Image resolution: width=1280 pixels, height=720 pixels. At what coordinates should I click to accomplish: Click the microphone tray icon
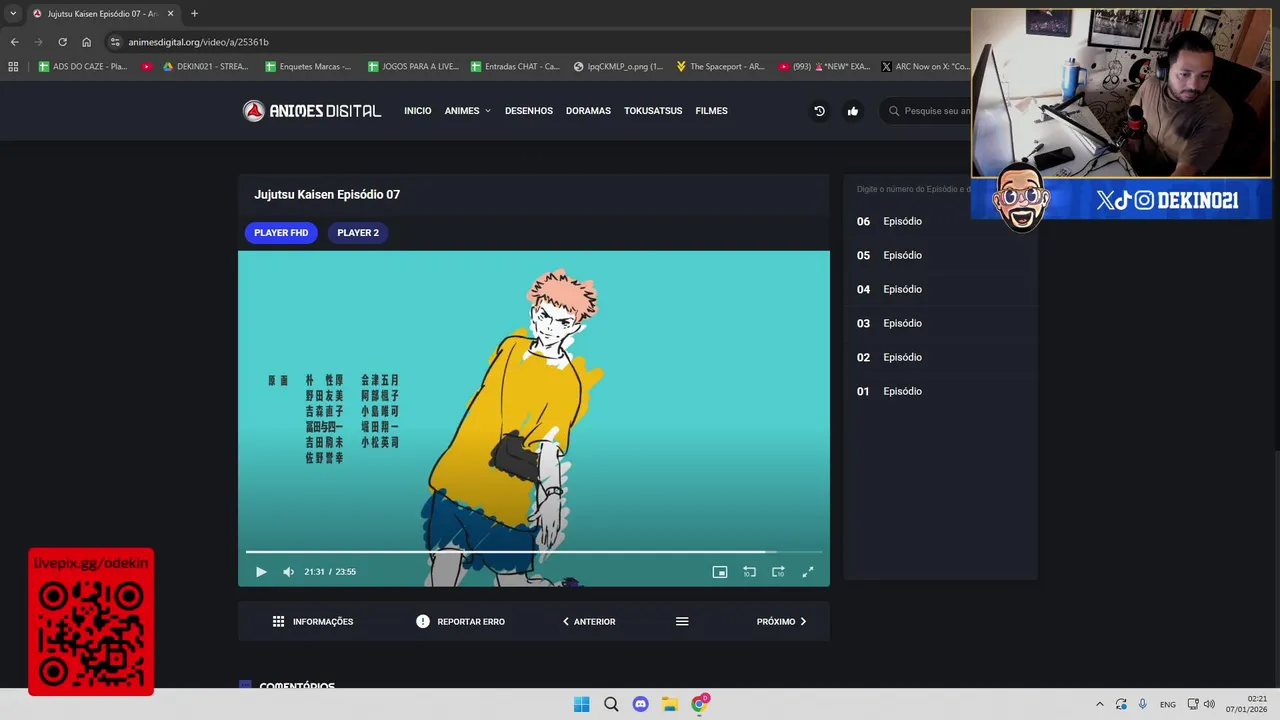1143,704
